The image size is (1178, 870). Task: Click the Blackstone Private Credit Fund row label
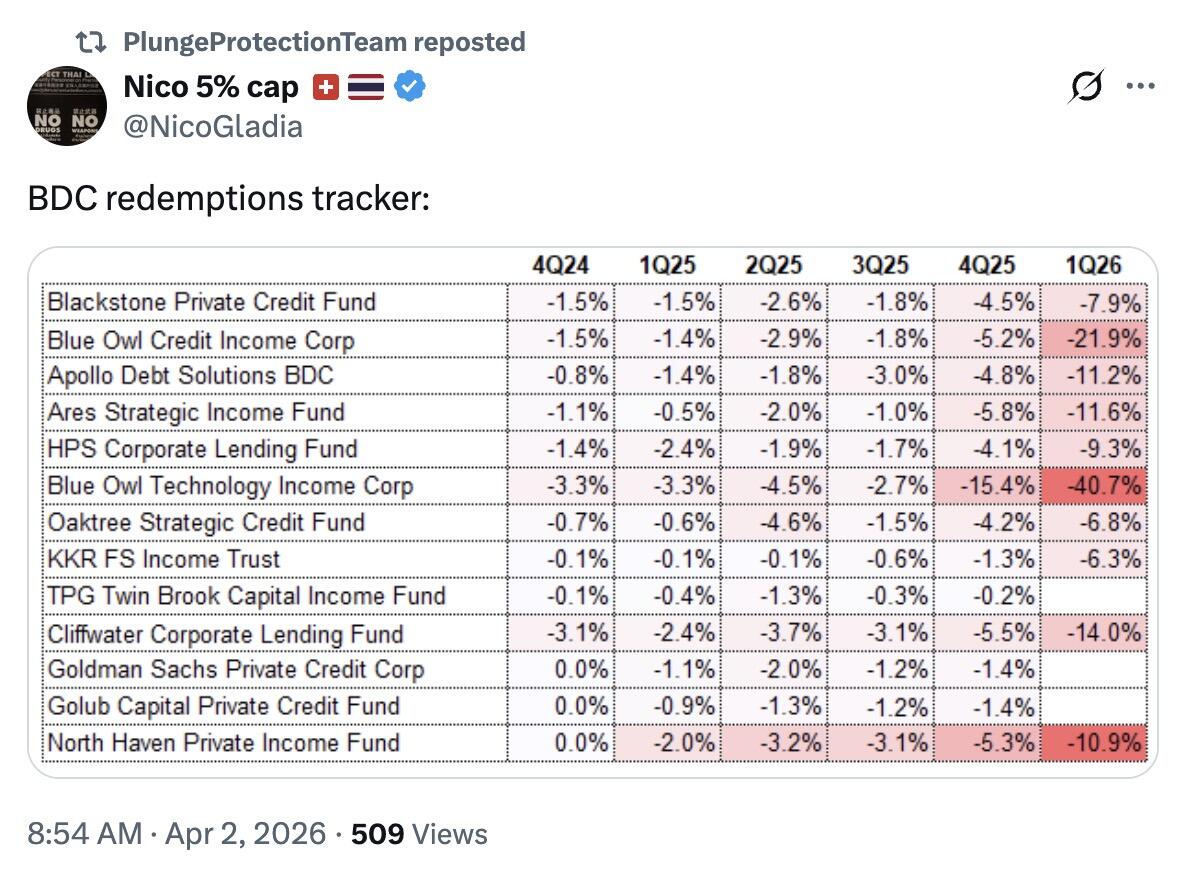coord(212,302)
